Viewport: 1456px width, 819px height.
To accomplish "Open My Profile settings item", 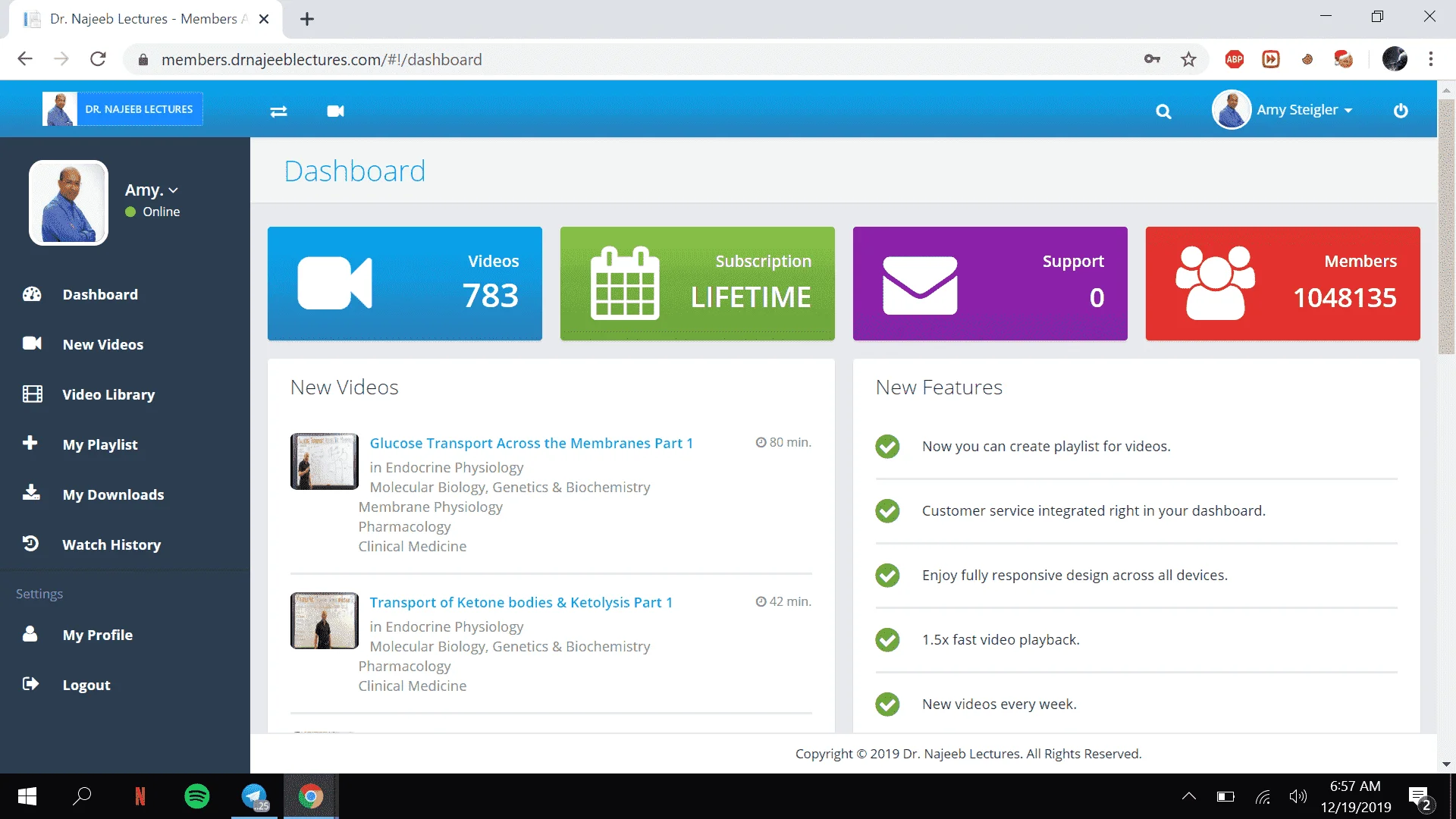I will pyautogui.click(x=98, y=635).
